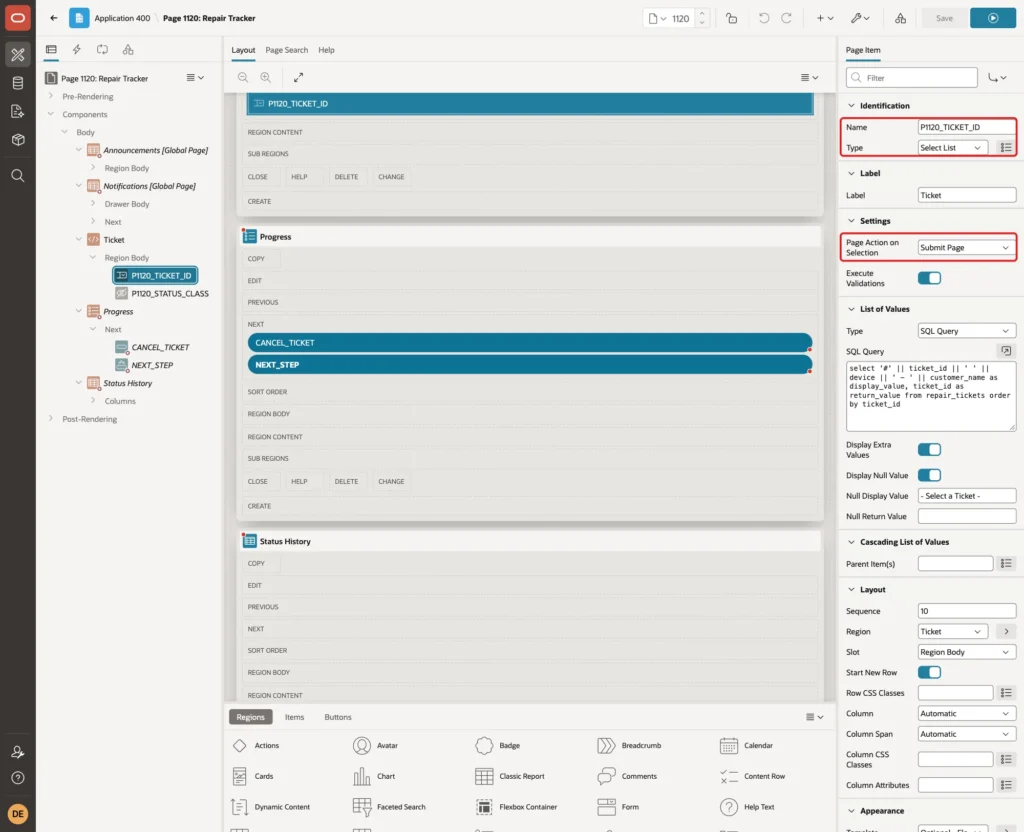
Task: Click the Dynamic Actions lightning tab icon
Action: [x=76, y=50]
